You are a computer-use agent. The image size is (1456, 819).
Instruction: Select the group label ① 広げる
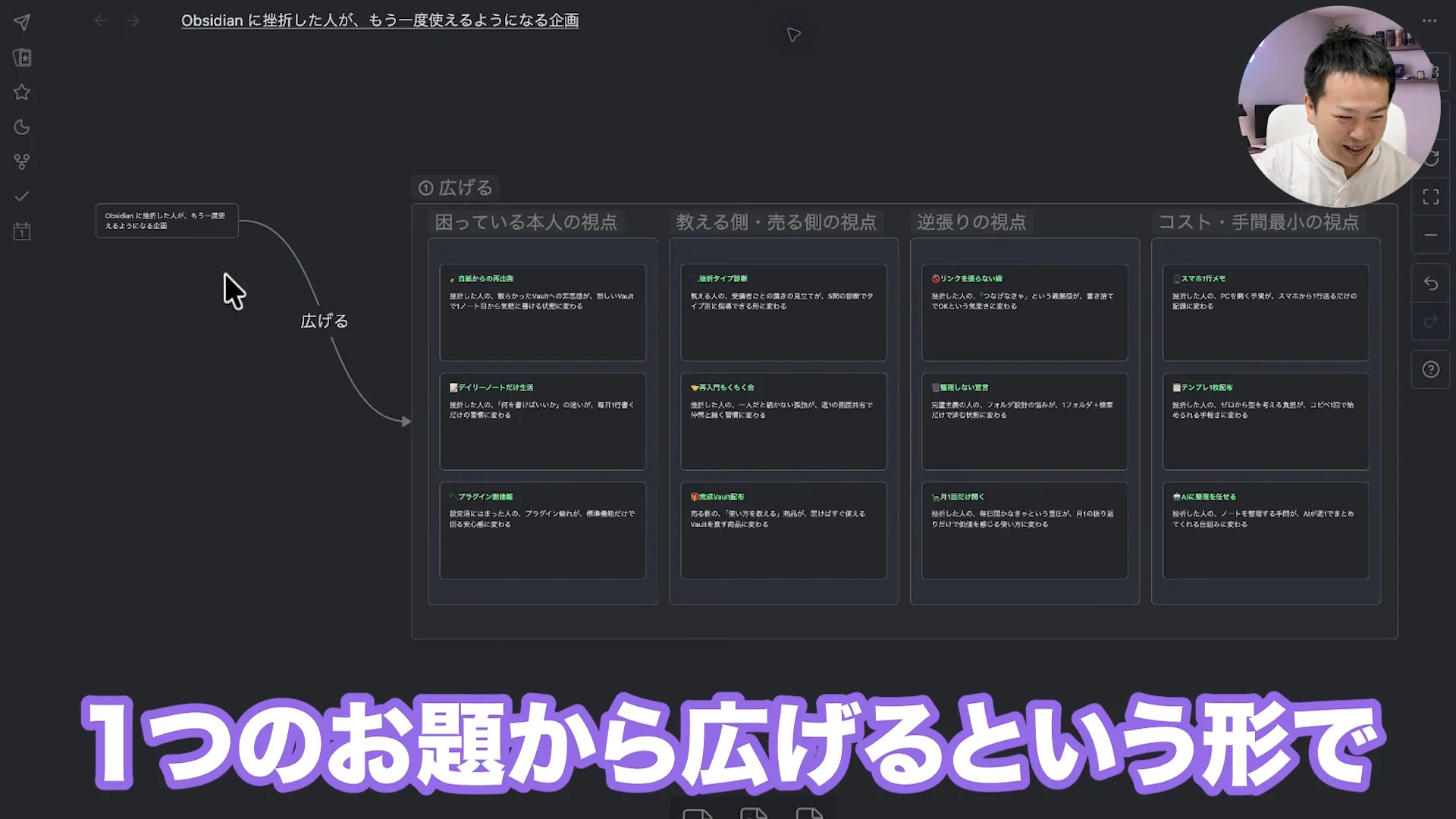pos(456,187)
